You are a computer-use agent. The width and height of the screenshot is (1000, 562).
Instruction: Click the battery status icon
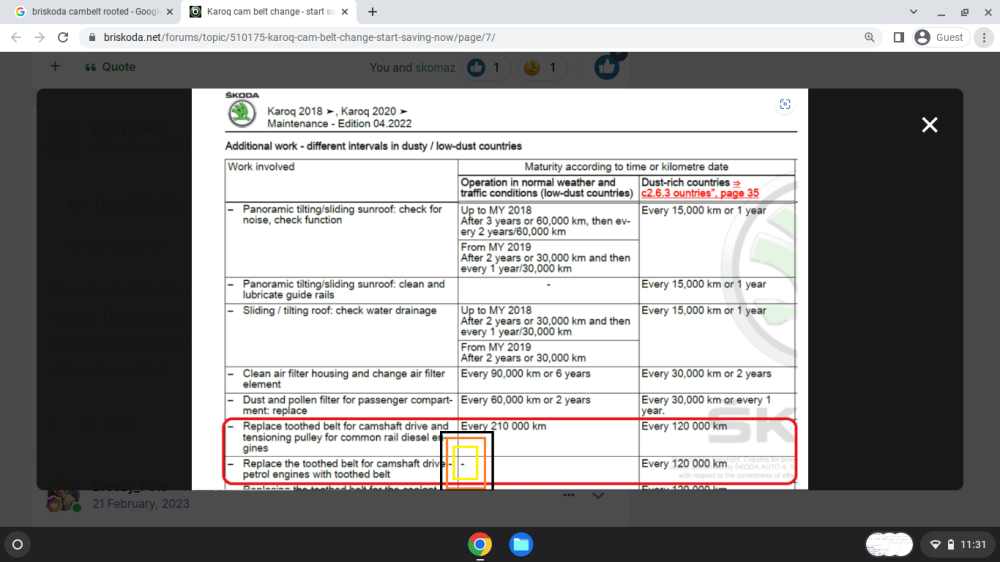tap(950, 545)
